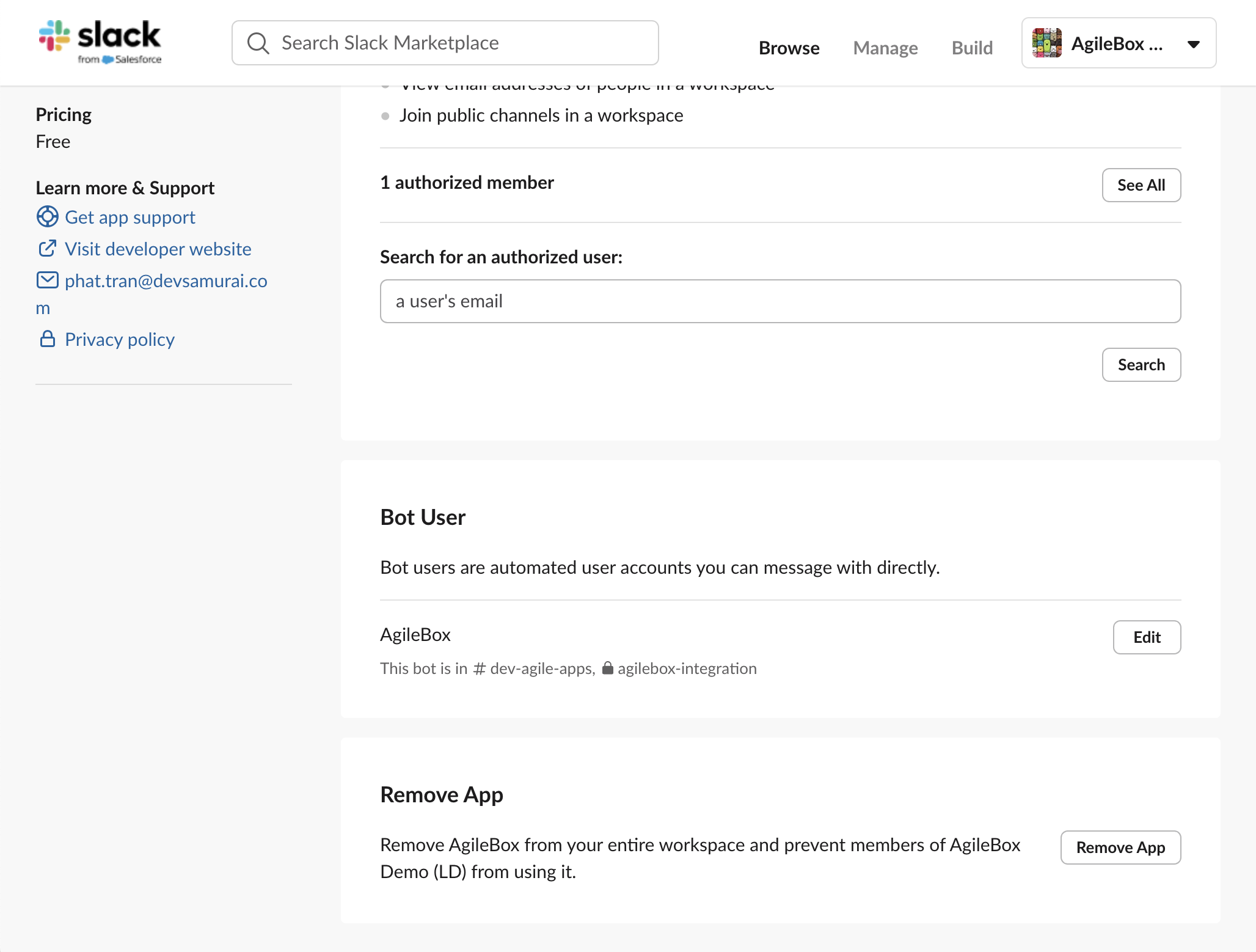Click the AgileBox workspace avatar icon
The image size is (1256, 952).
click(1047, 43)
